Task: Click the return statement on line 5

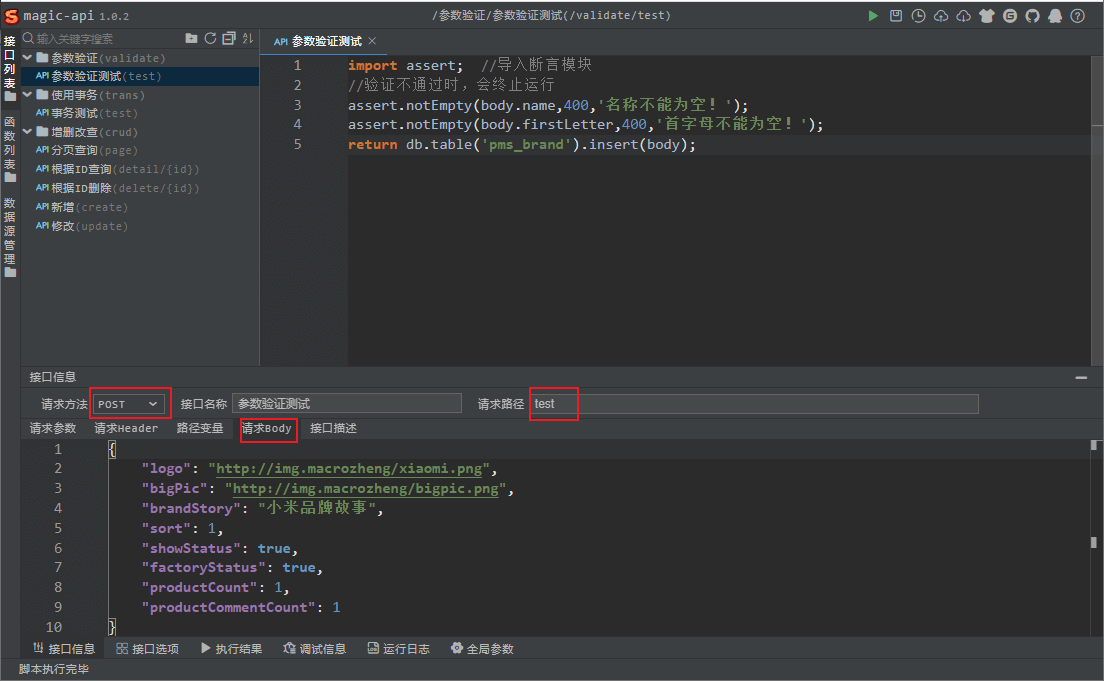Action: pyautogui.click(x=522, y=144)
